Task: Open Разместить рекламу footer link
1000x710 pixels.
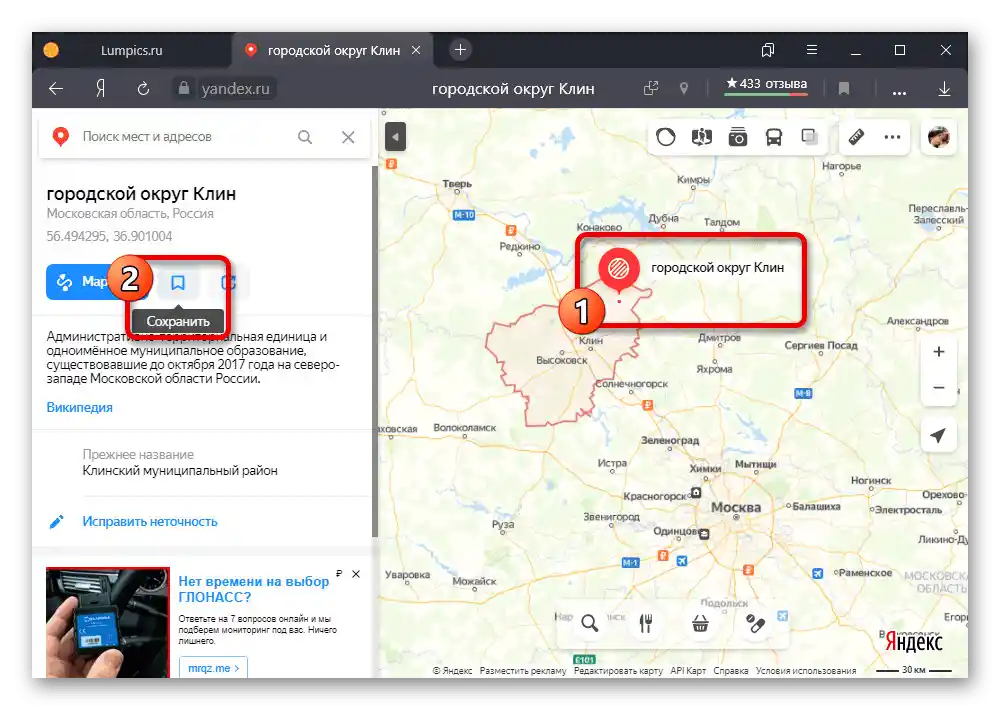Action: click(x=523, y=670)
